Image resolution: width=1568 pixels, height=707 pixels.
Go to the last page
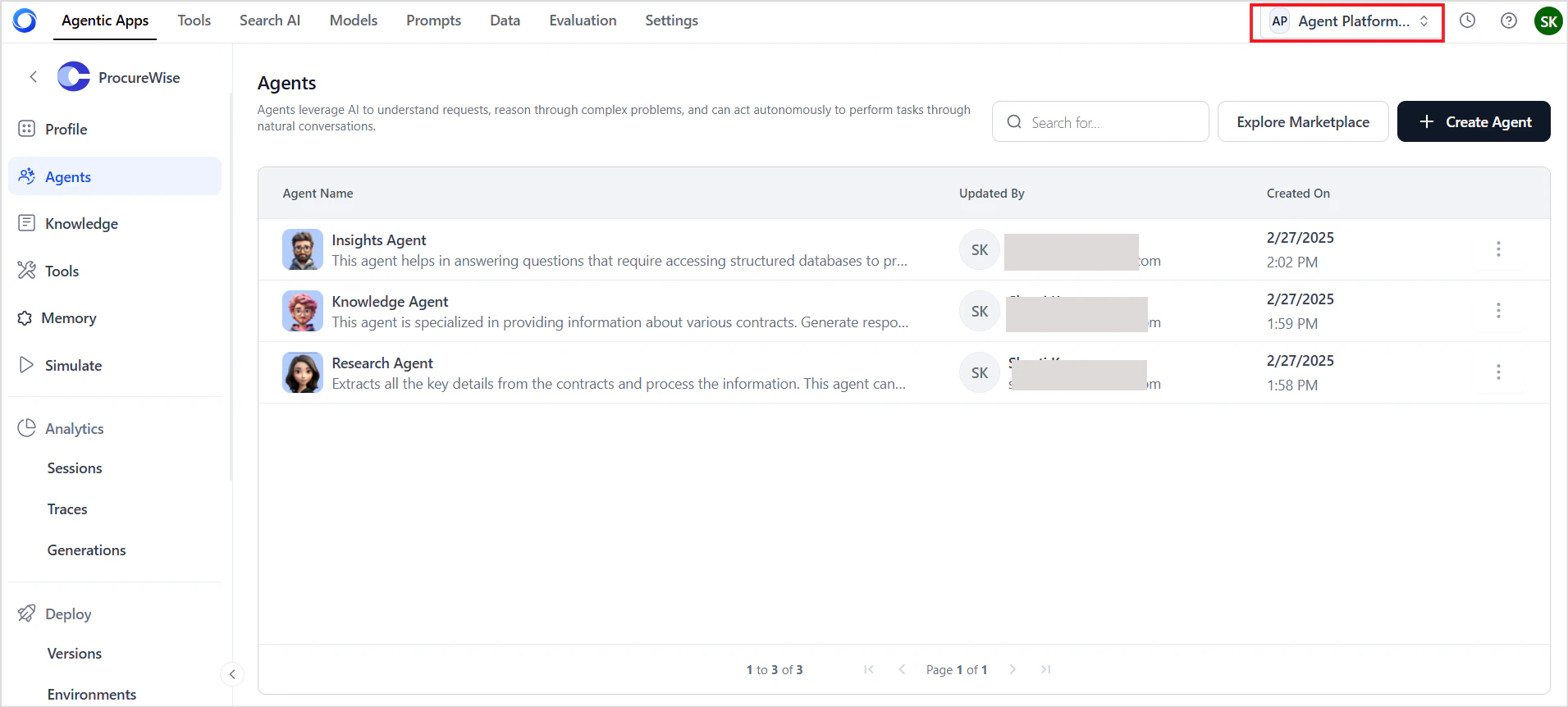pyautogui.click(x=1045, y=669)
